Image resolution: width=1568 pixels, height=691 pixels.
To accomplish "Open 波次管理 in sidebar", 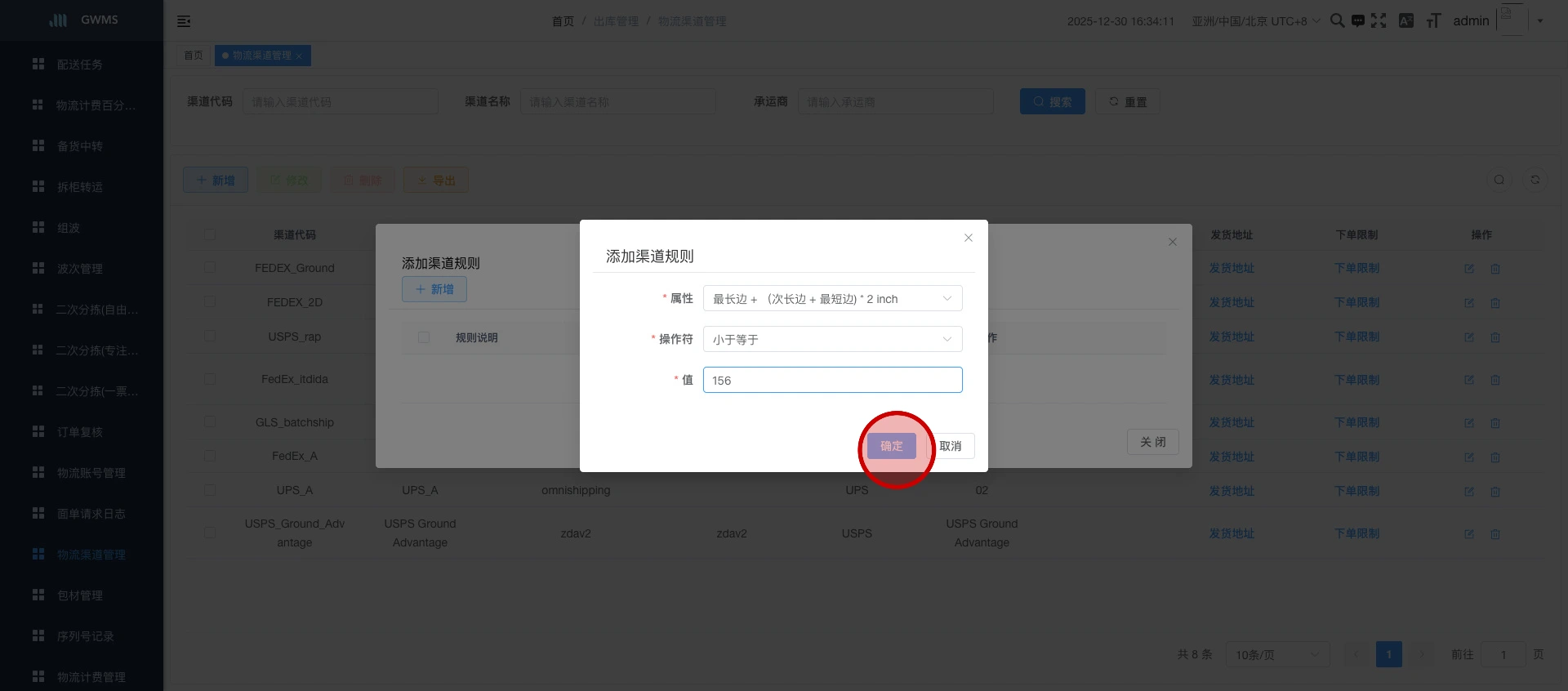I will click(80, 269).
